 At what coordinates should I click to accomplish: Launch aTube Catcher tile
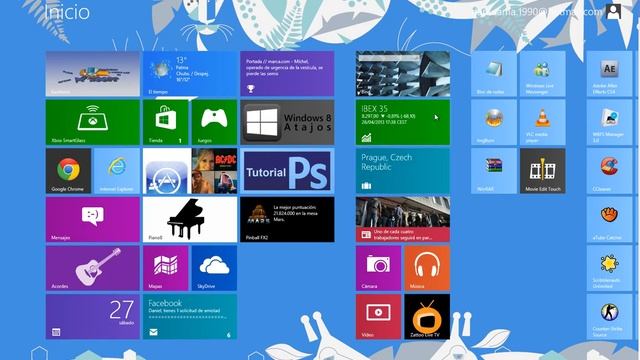pos(609,220)
